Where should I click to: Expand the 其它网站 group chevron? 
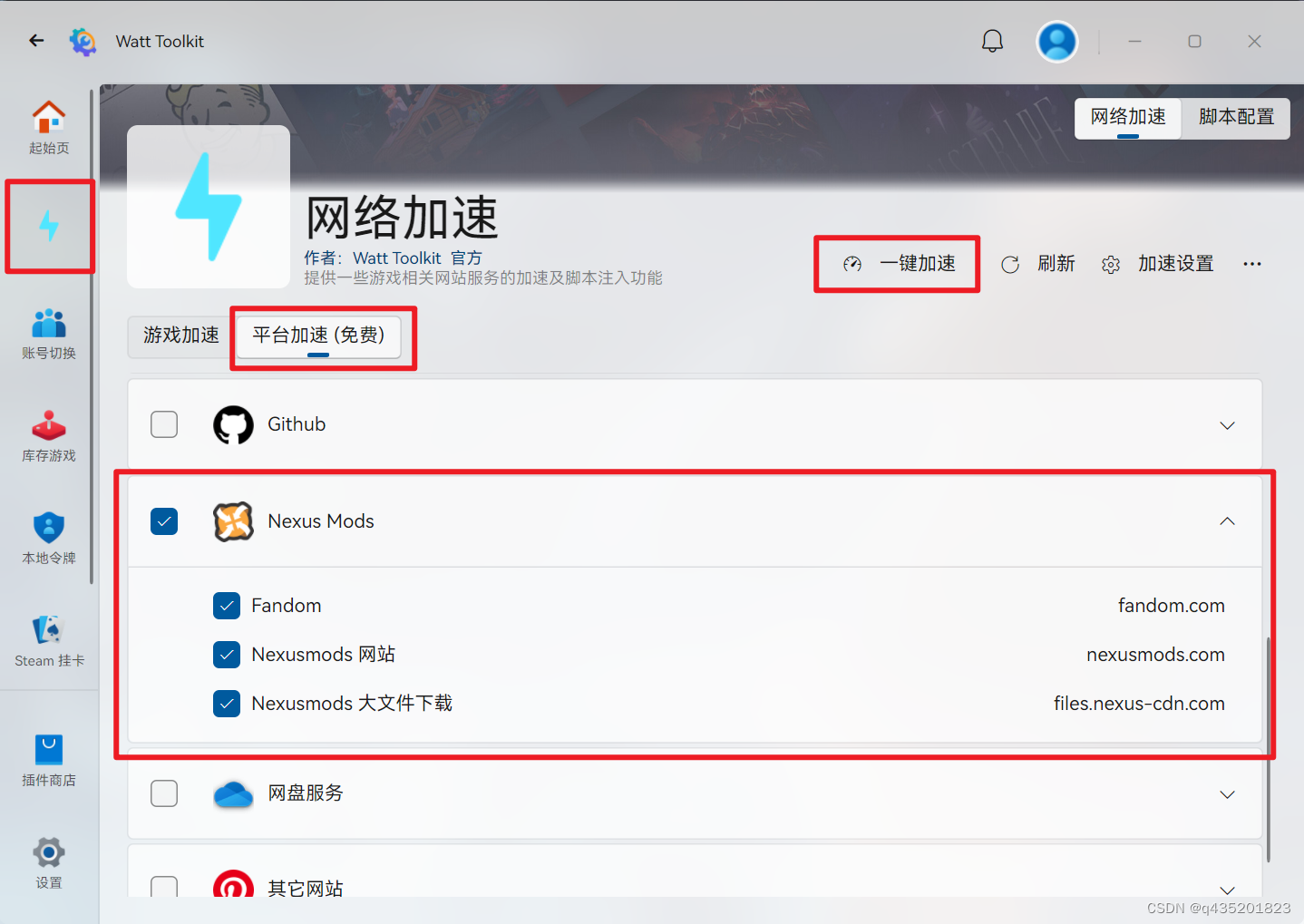tap(1227, 890)
